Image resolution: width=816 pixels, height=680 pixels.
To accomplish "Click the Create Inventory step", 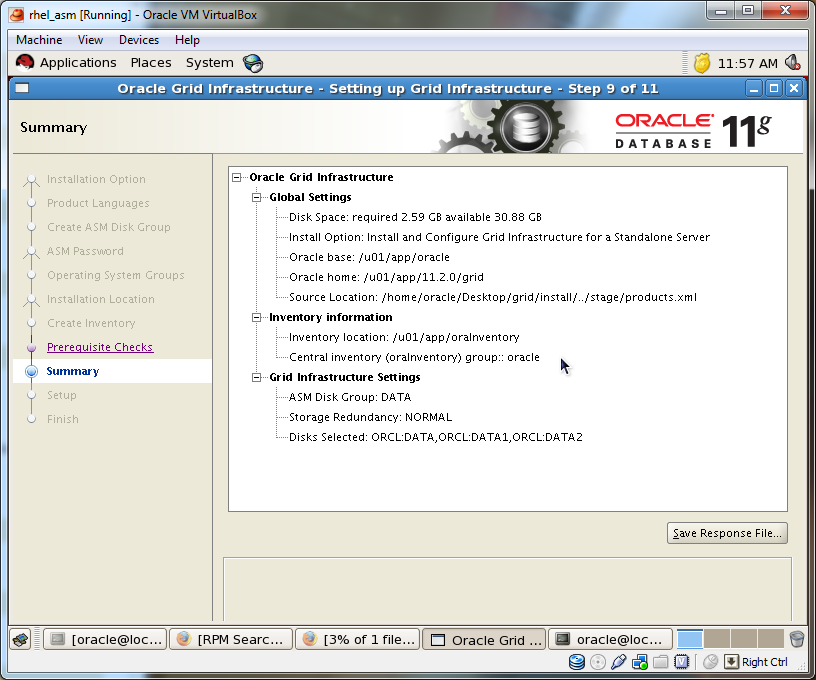I will (x=91, y=323).
